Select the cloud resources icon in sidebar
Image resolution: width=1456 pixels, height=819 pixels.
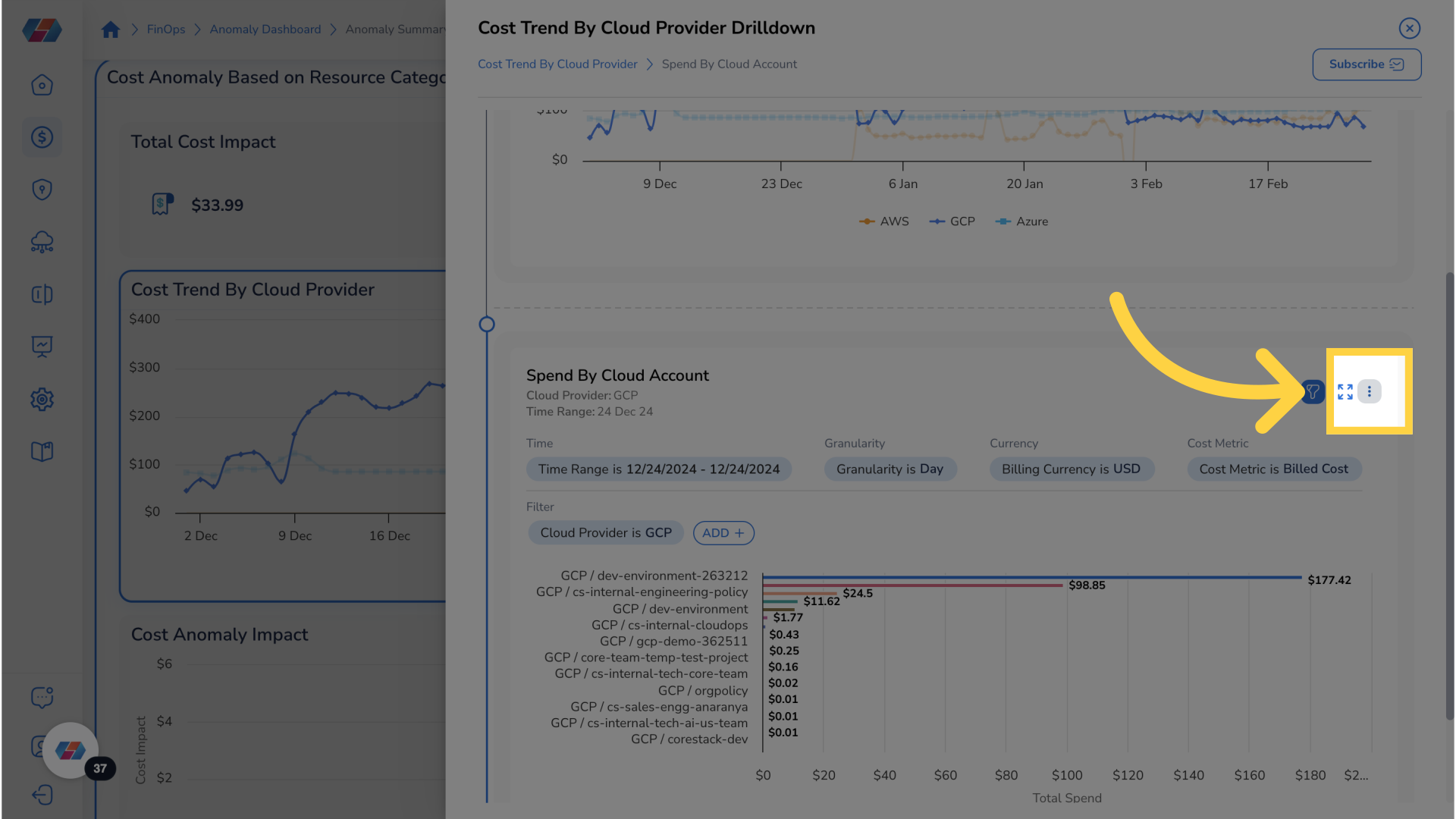(x=42, y=242)
